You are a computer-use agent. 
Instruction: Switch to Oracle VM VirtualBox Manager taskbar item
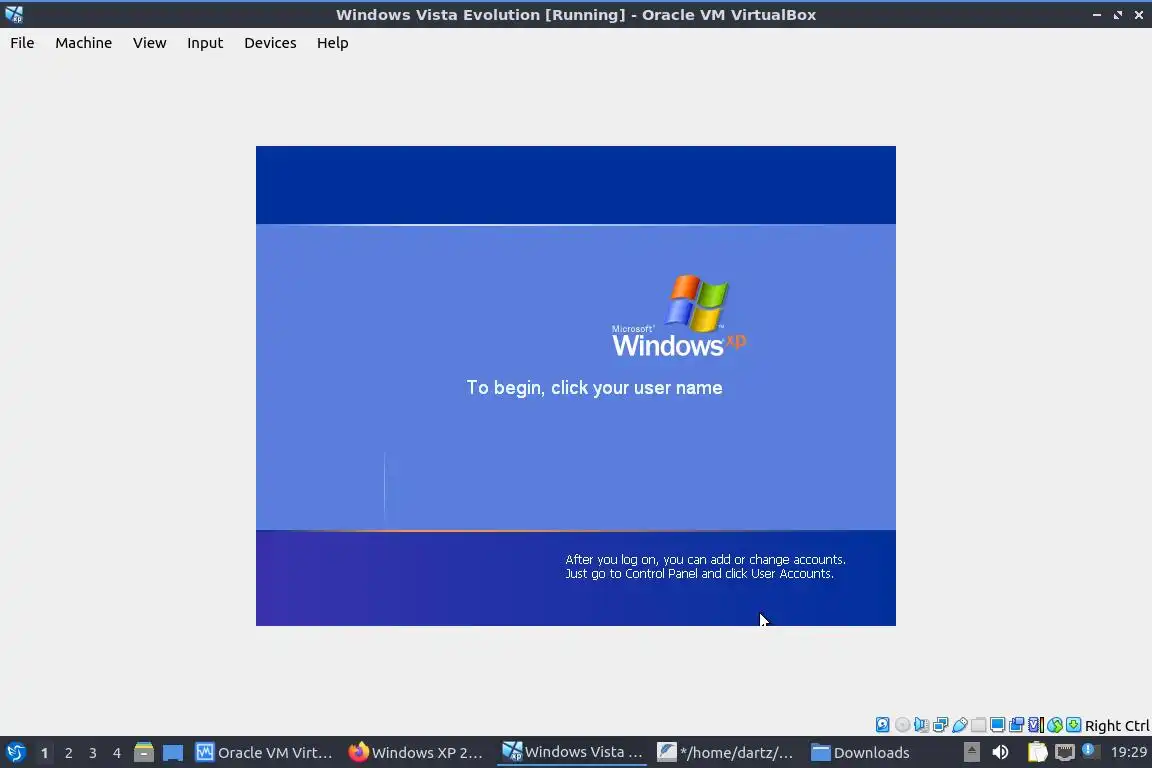tap(264, 752)
